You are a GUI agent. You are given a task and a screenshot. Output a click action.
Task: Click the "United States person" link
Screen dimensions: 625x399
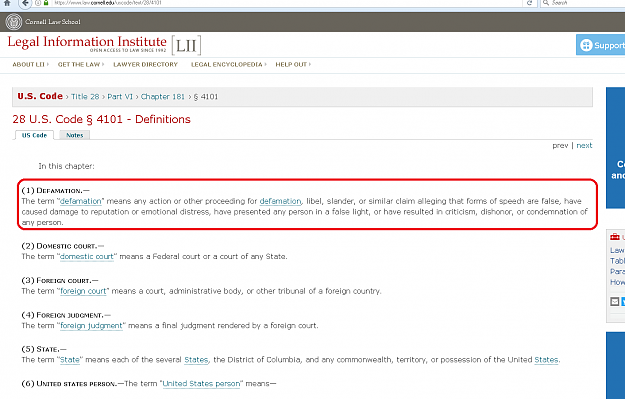pos(201,384)
